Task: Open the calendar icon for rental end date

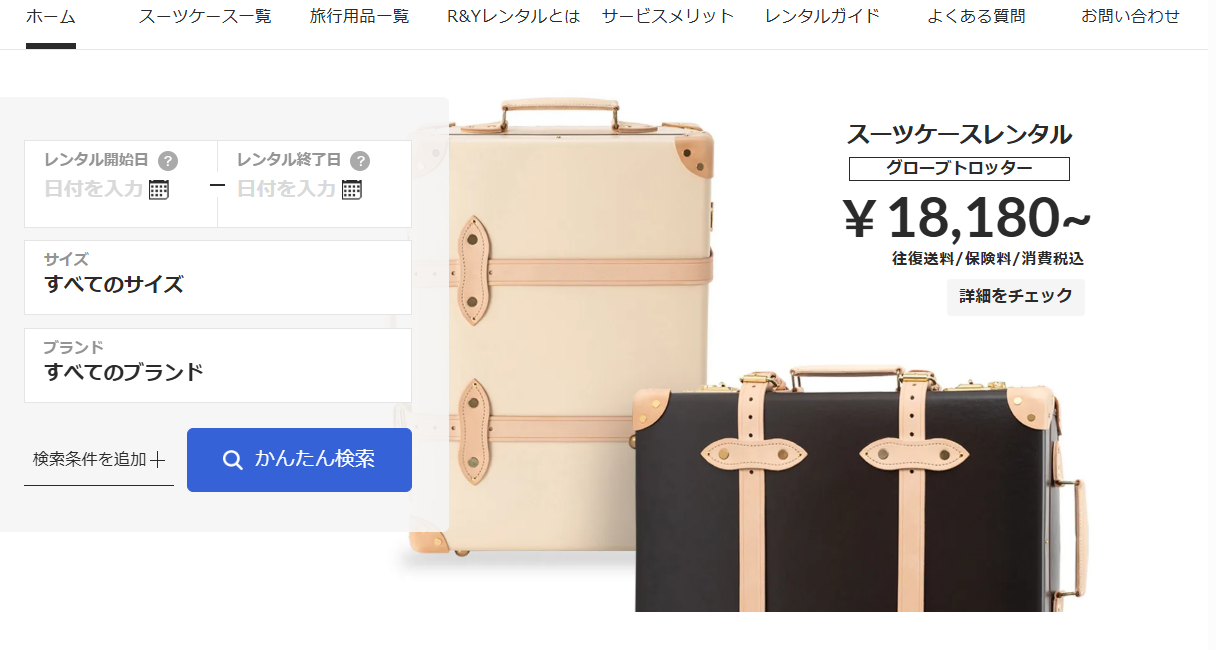Action: pyautogui.click(x=352, y=189)
